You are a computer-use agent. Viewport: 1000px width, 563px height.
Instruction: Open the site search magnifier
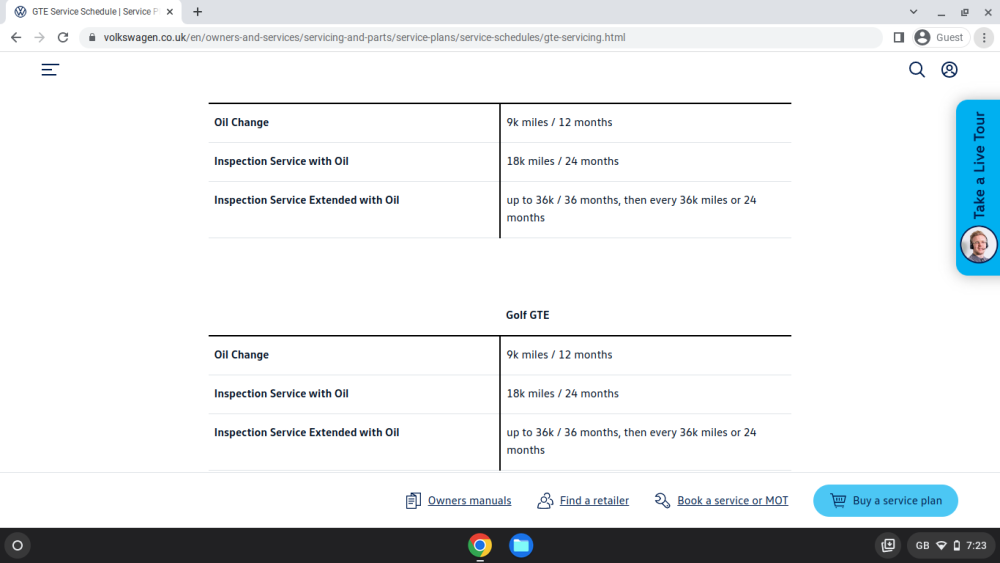pyautogui.click(x=916, y=69)
